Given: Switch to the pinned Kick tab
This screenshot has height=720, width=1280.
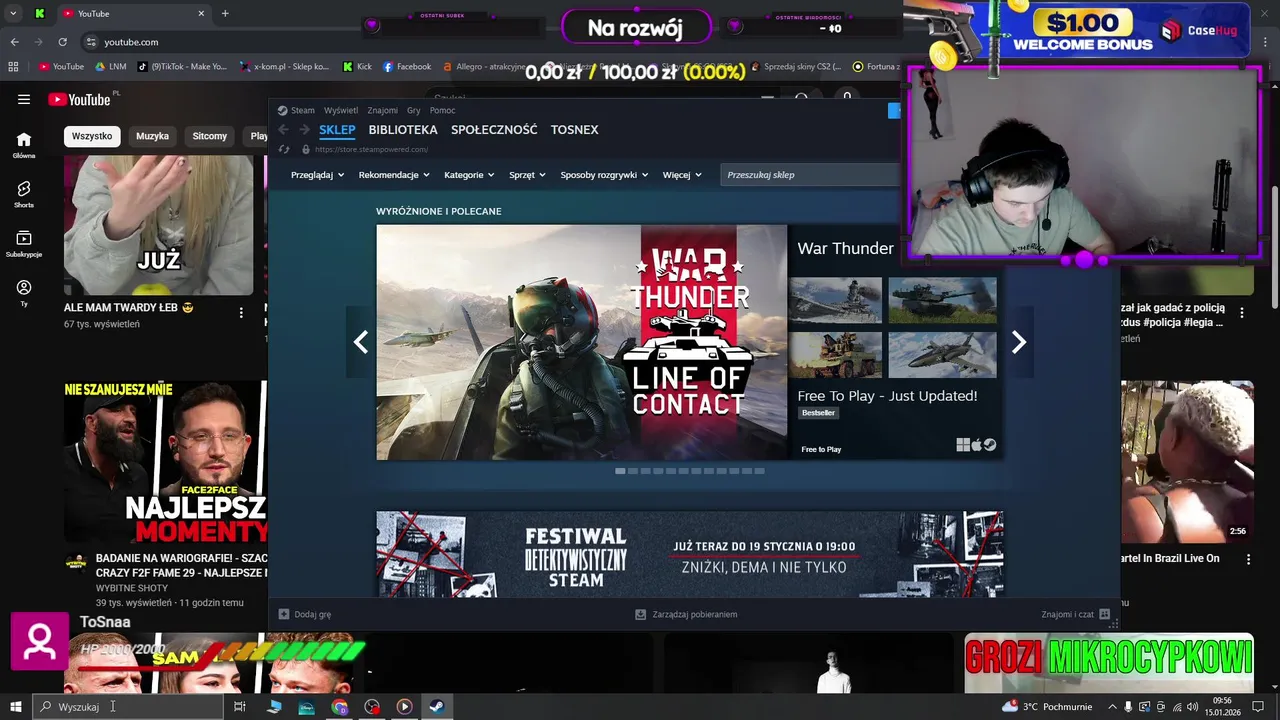Looking at the screenshot, I should click(x=39, y=13).
